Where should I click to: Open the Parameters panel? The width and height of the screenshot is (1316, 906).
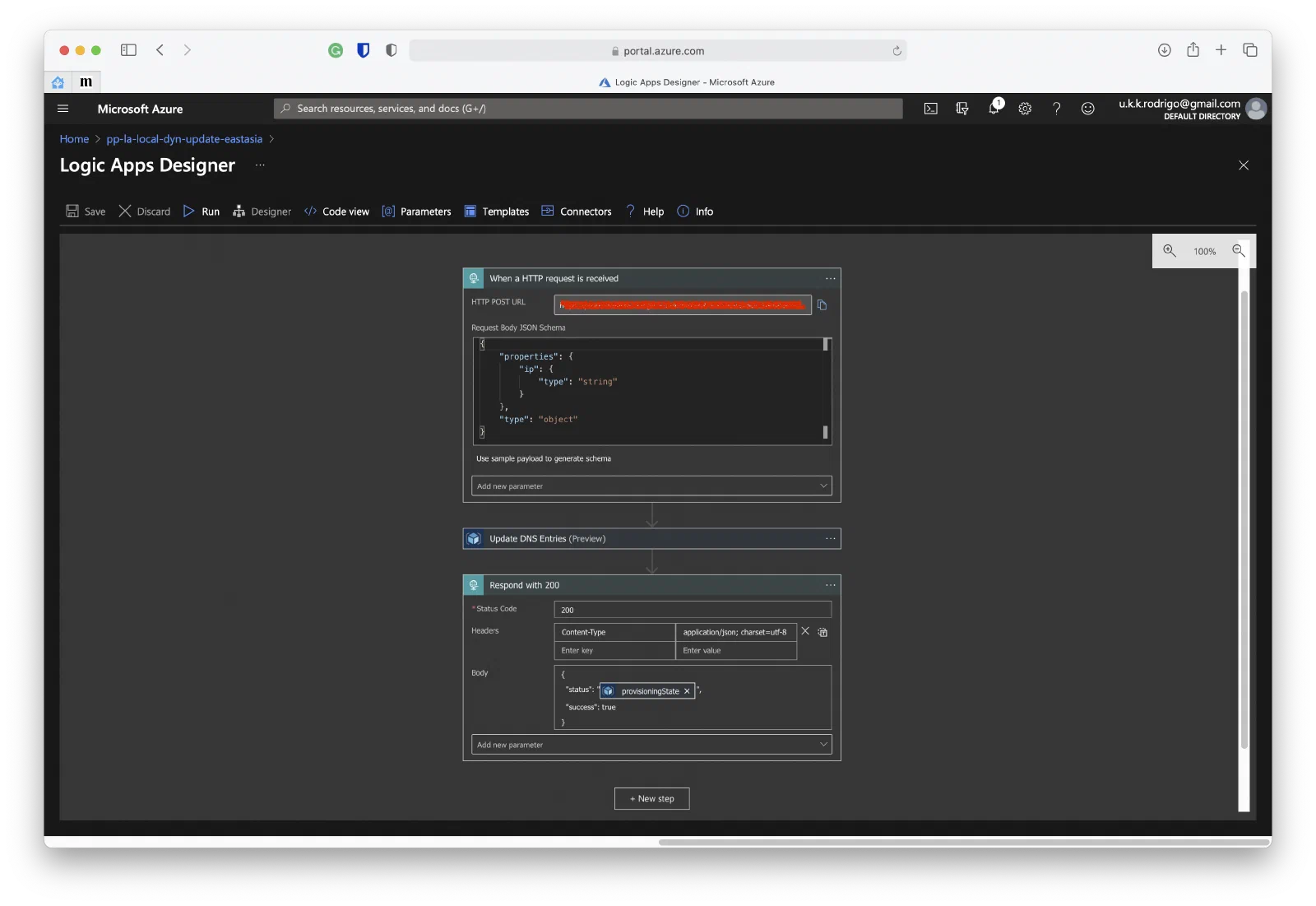point(416,211)
